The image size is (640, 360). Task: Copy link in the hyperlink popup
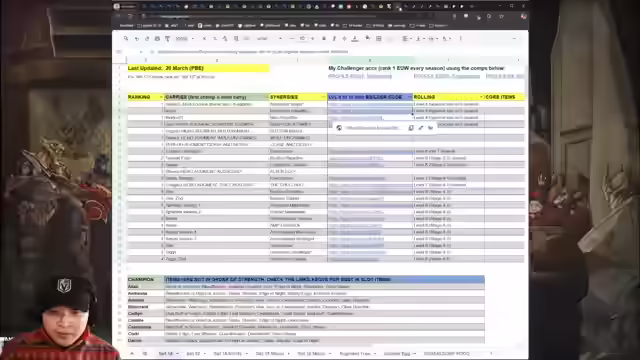pyautogui.click(x=411, y=128)
